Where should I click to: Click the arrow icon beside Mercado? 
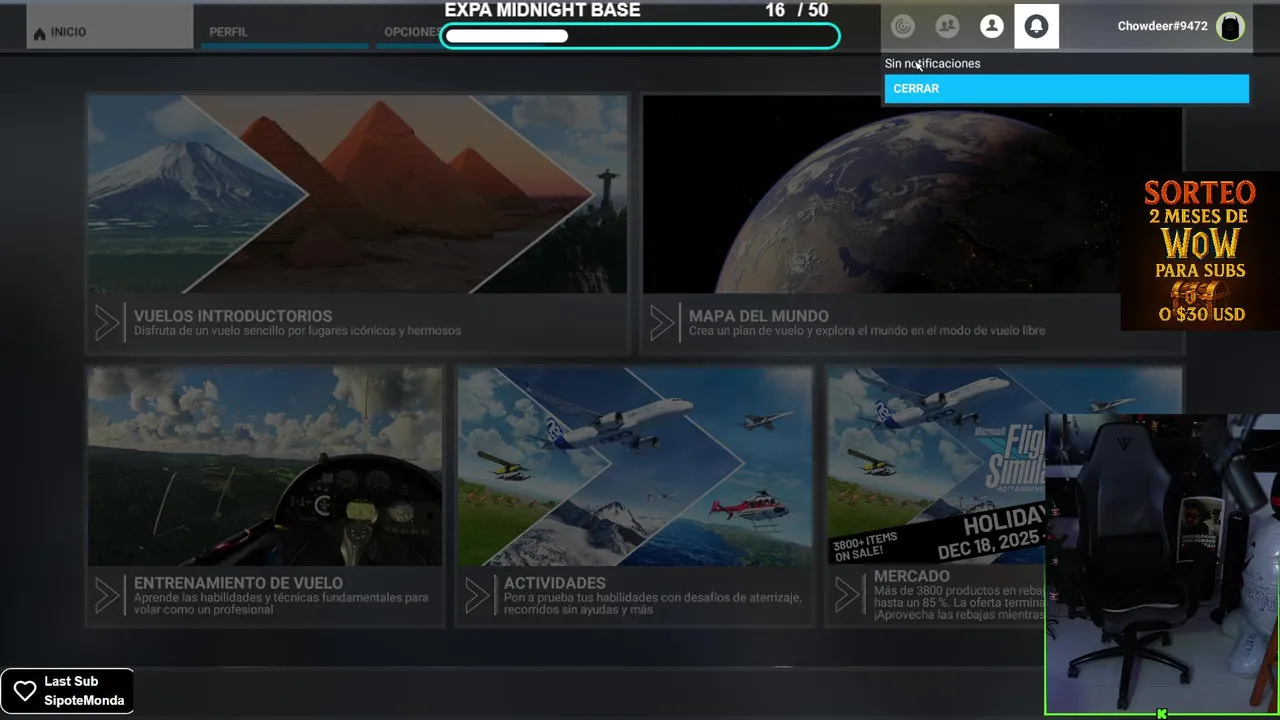click(x=847, y=596)
